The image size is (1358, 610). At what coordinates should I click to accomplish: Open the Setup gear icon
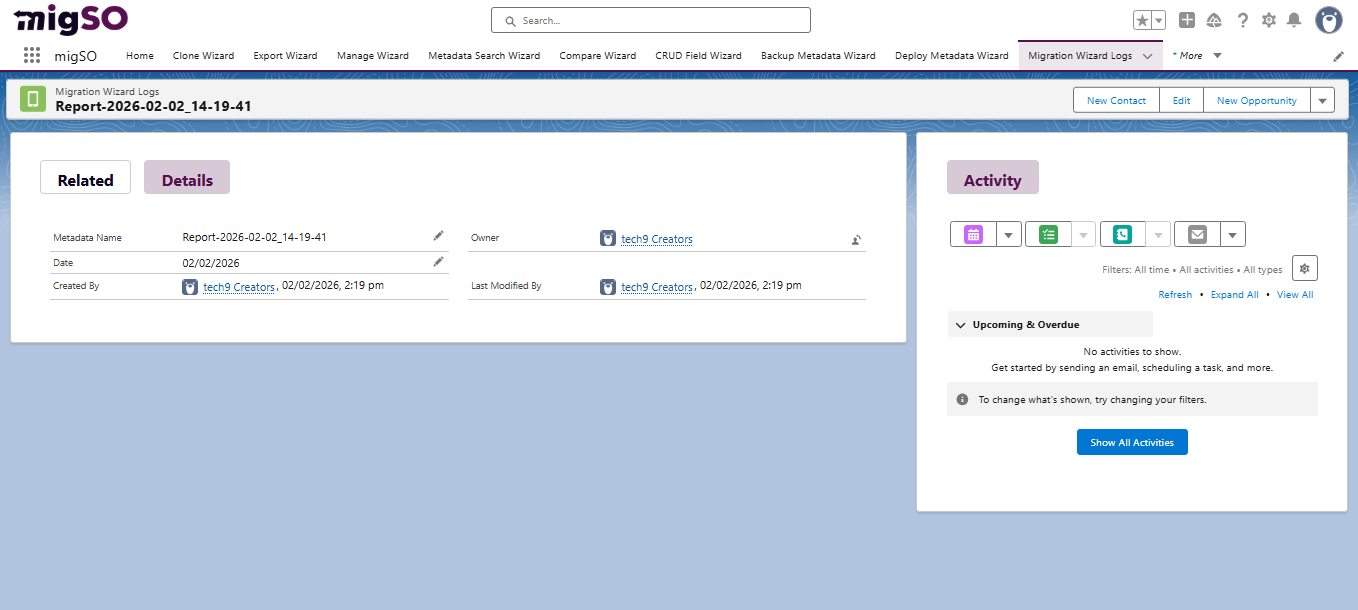[x=1268, y=19]
